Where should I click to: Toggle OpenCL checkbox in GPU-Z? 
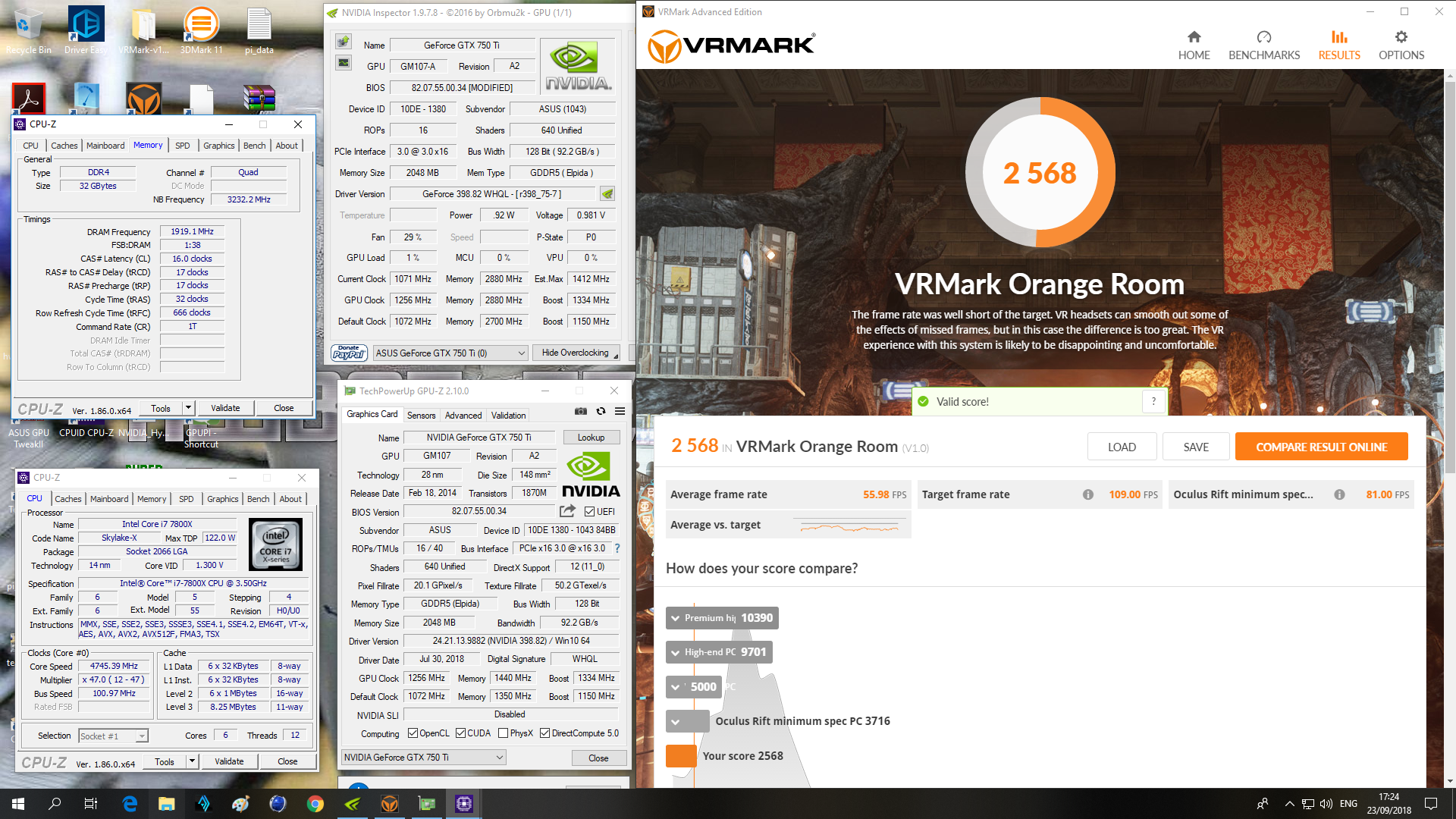[x=413, y=733]
